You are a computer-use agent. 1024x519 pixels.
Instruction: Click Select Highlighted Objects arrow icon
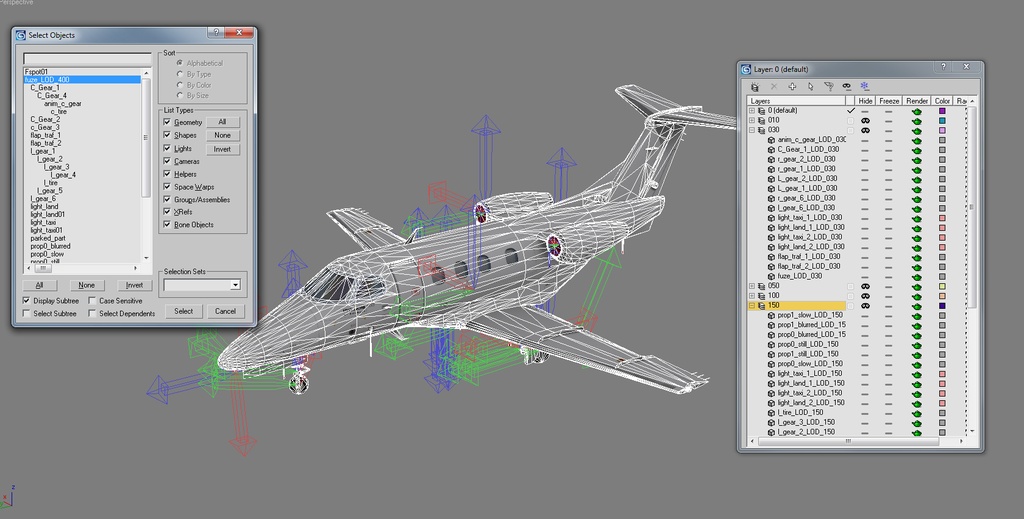(x=810, y=87)
